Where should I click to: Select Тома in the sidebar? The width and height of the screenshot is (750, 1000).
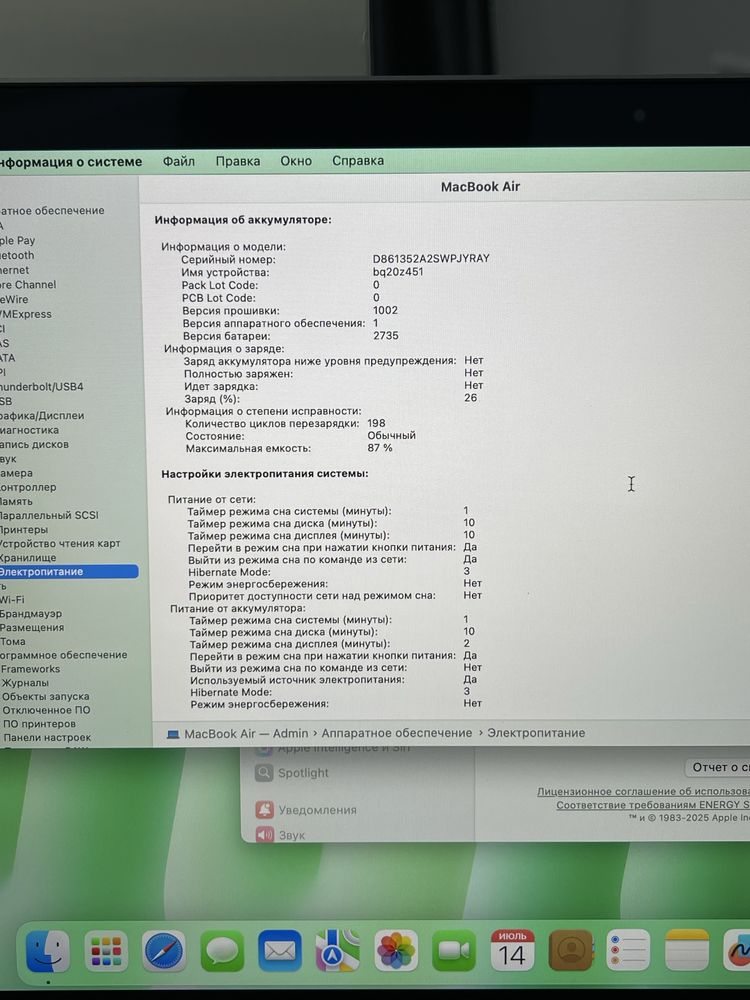13,642
